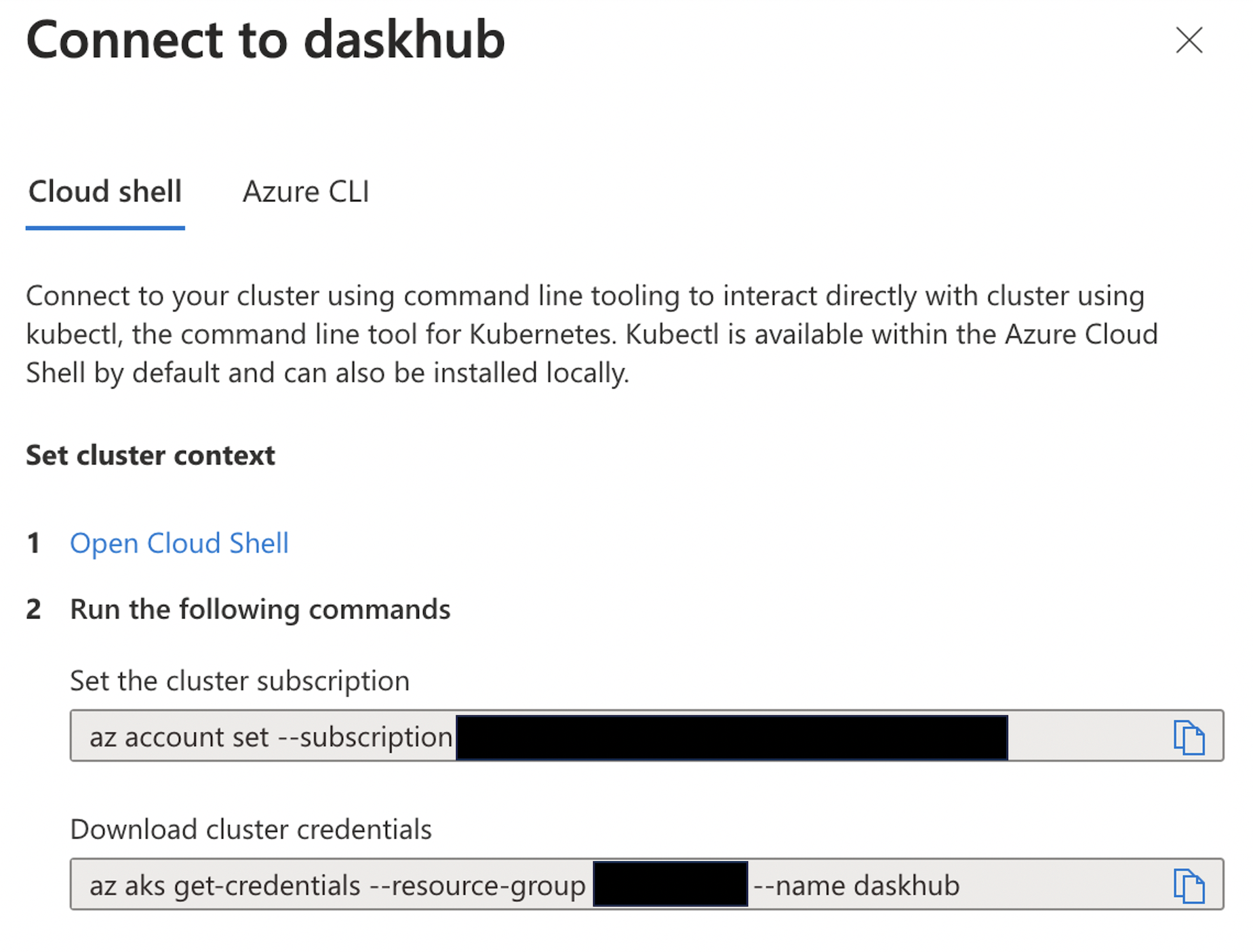
Task: Click the kubectl description paragraph
Action: pos(592,334)
